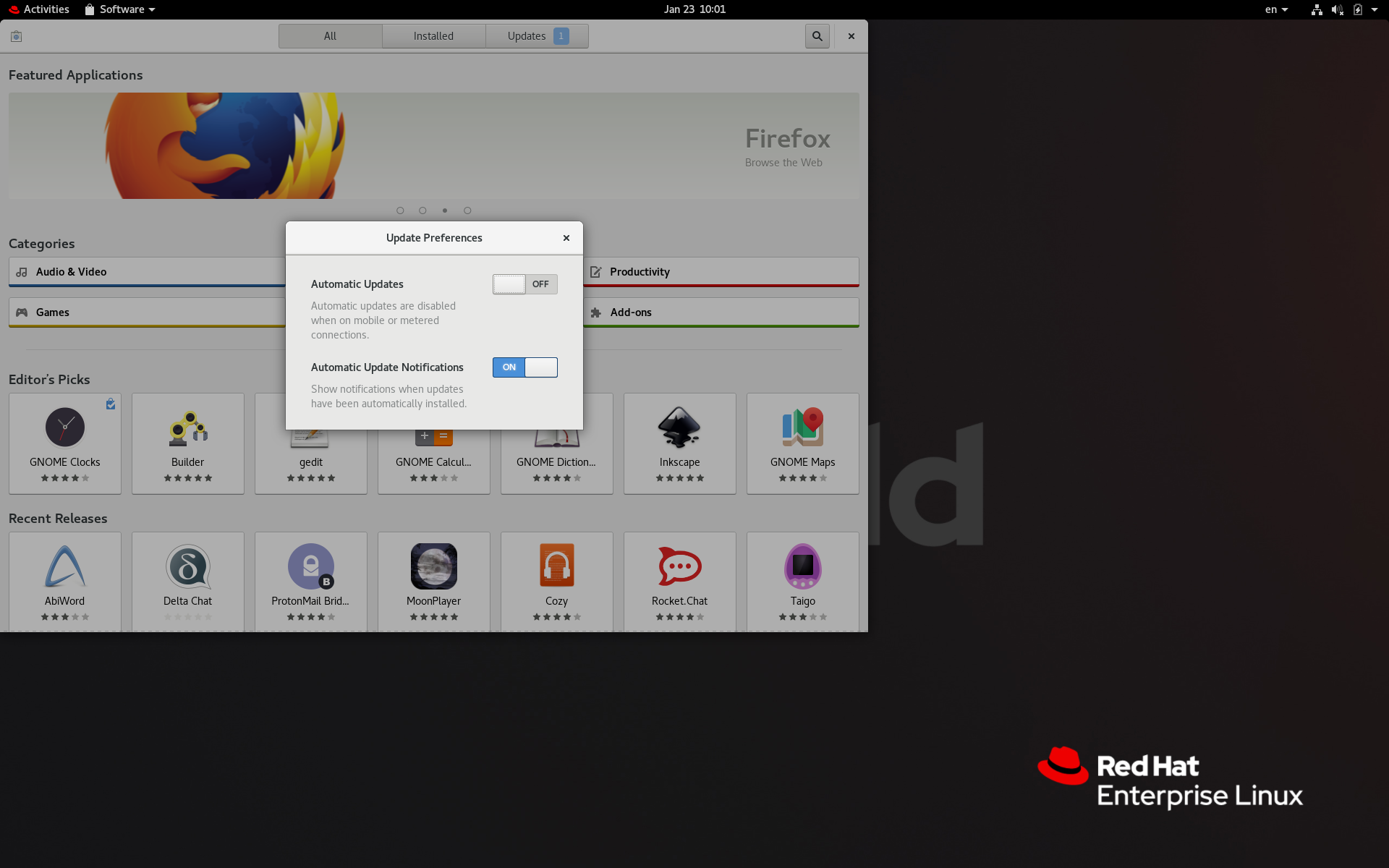
Task: Turn on the Automatic Updates switch
Action: coord(524,284)
